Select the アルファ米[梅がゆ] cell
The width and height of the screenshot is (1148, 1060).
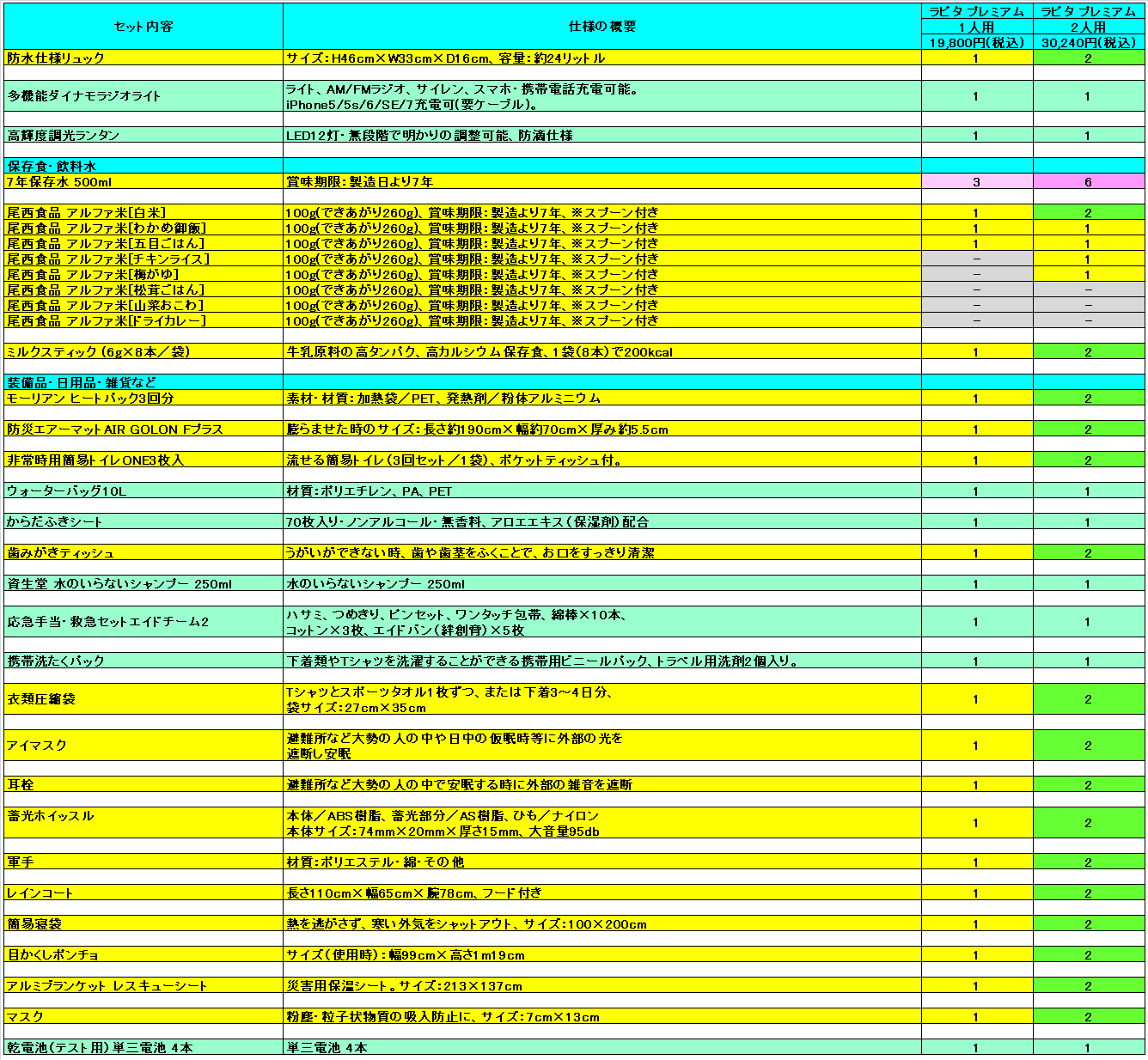tap(143, 275)
